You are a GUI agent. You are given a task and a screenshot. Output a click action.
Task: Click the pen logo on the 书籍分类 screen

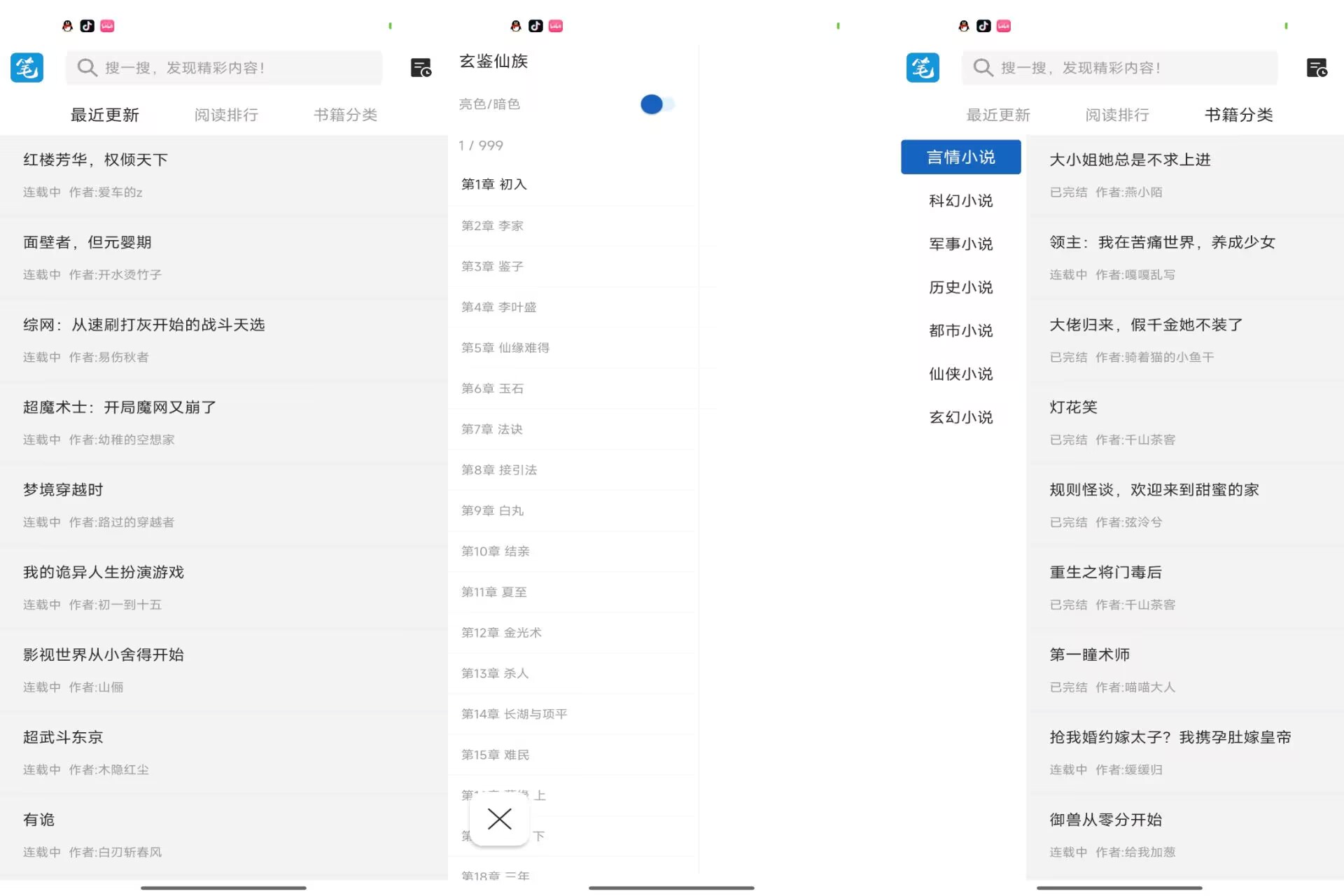click(922, 67)
